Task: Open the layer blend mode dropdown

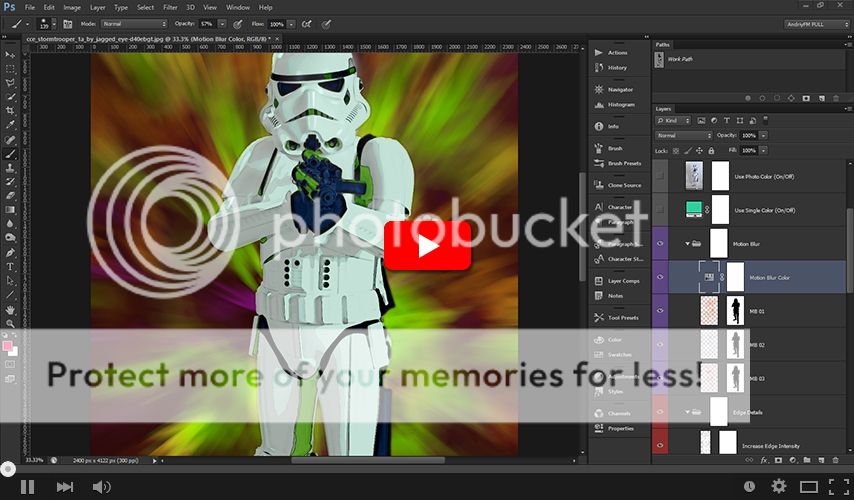Action: coord(683,135)
